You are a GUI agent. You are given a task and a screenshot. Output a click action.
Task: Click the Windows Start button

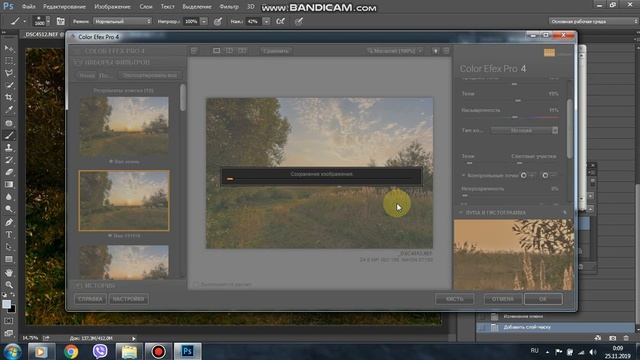point(12,351)
